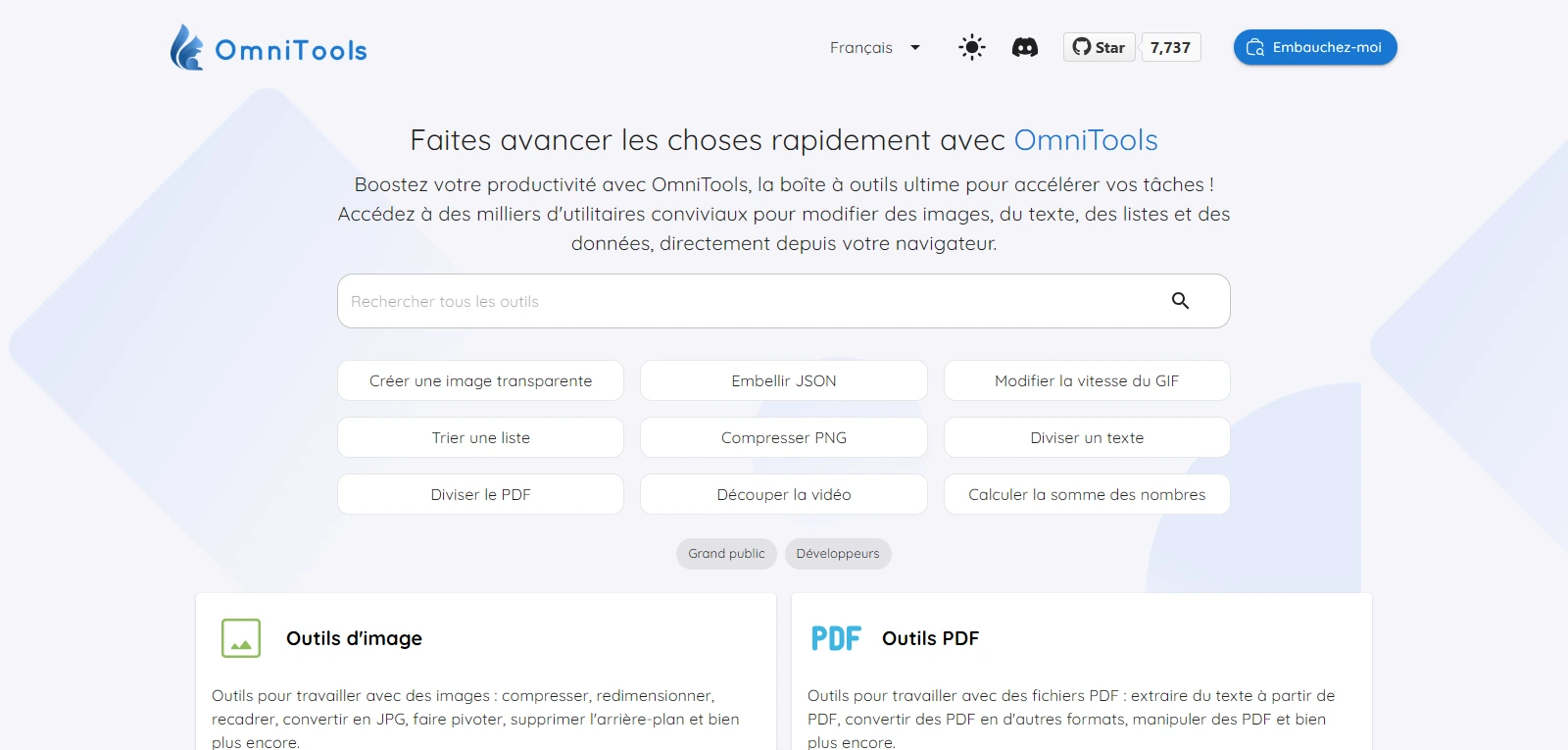This screenshot has height=750, width=1568.
Task: Click the blue OmniTools word in headline
Action: pos(1086,140)
